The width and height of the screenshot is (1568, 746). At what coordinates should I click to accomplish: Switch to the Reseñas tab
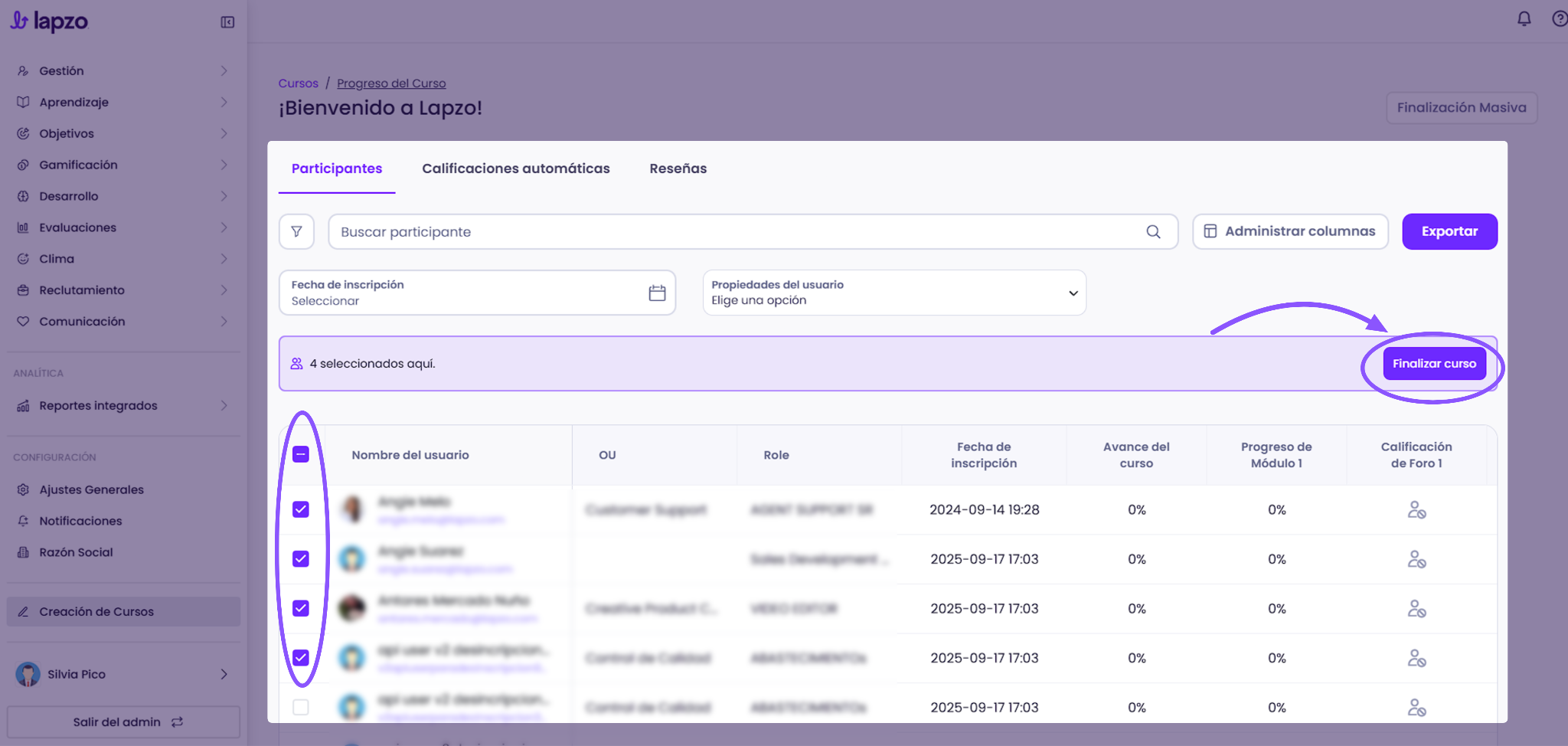pos(678,169)
